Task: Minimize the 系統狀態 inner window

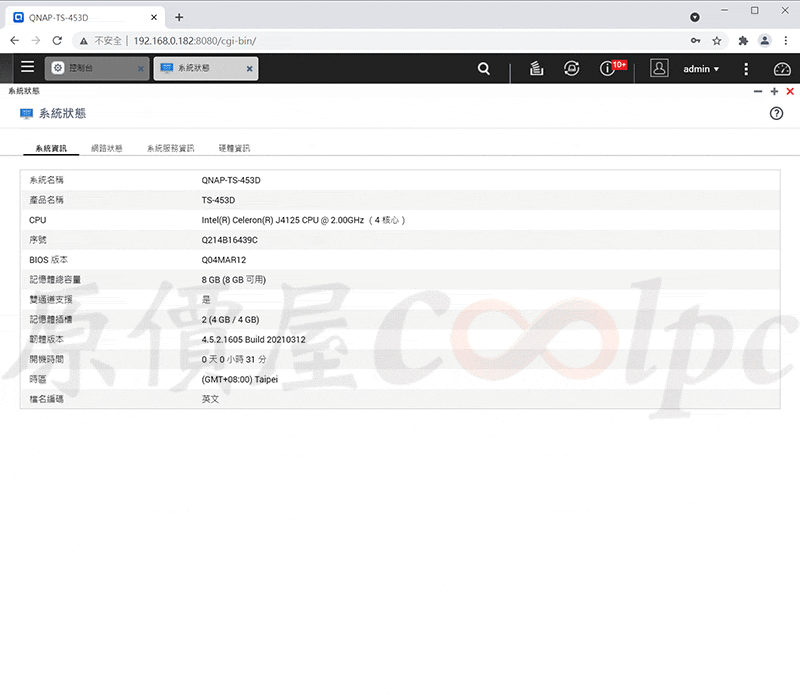Action: pos(758,91)
